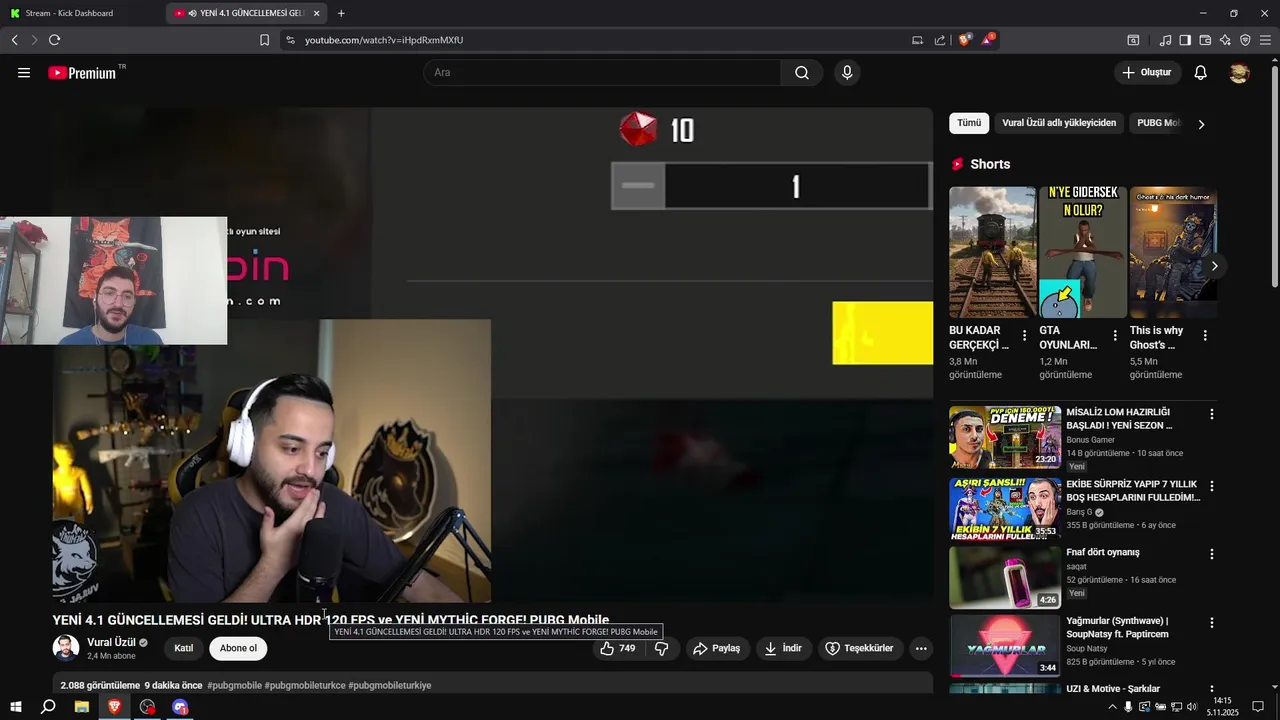This screenshot has height=720, width=1280.
Task: Click the İndir download button
Action: pyautogui.click(x=783, y=648)
